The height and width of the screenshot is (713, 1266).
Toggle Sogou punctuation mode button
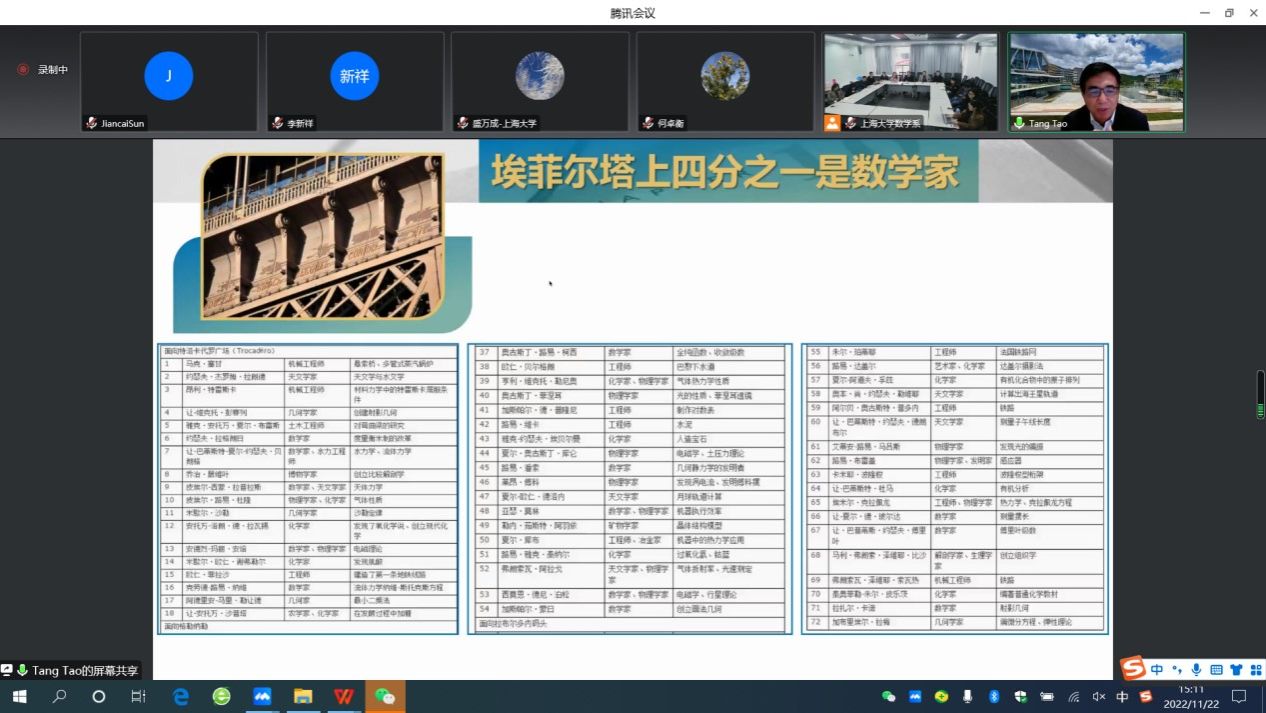pos(1177,669)
